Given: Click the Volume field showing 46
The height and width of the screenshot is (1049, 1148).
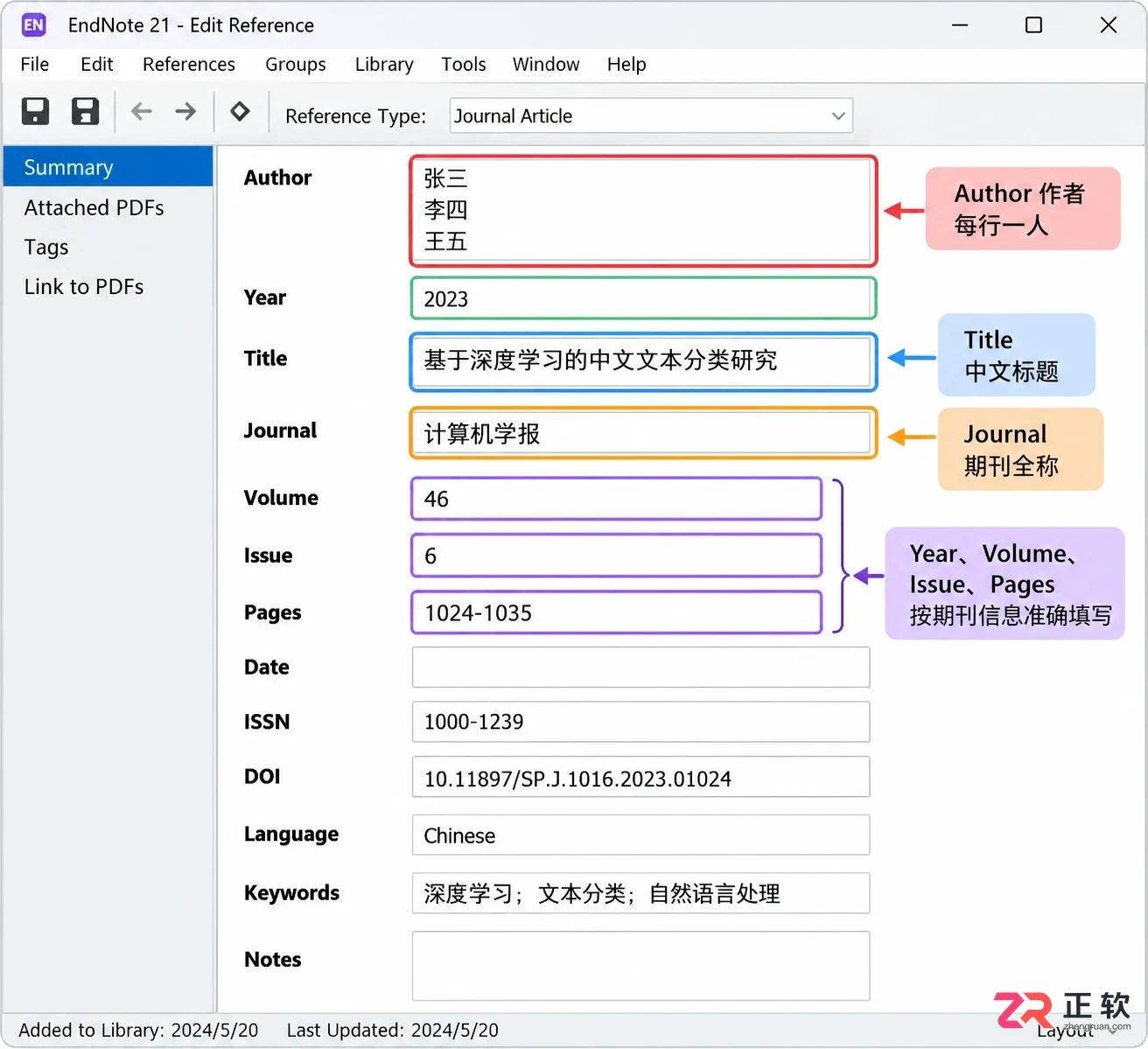Looking at the screenshot, I should pyautogui.click(x=617, y=499).
